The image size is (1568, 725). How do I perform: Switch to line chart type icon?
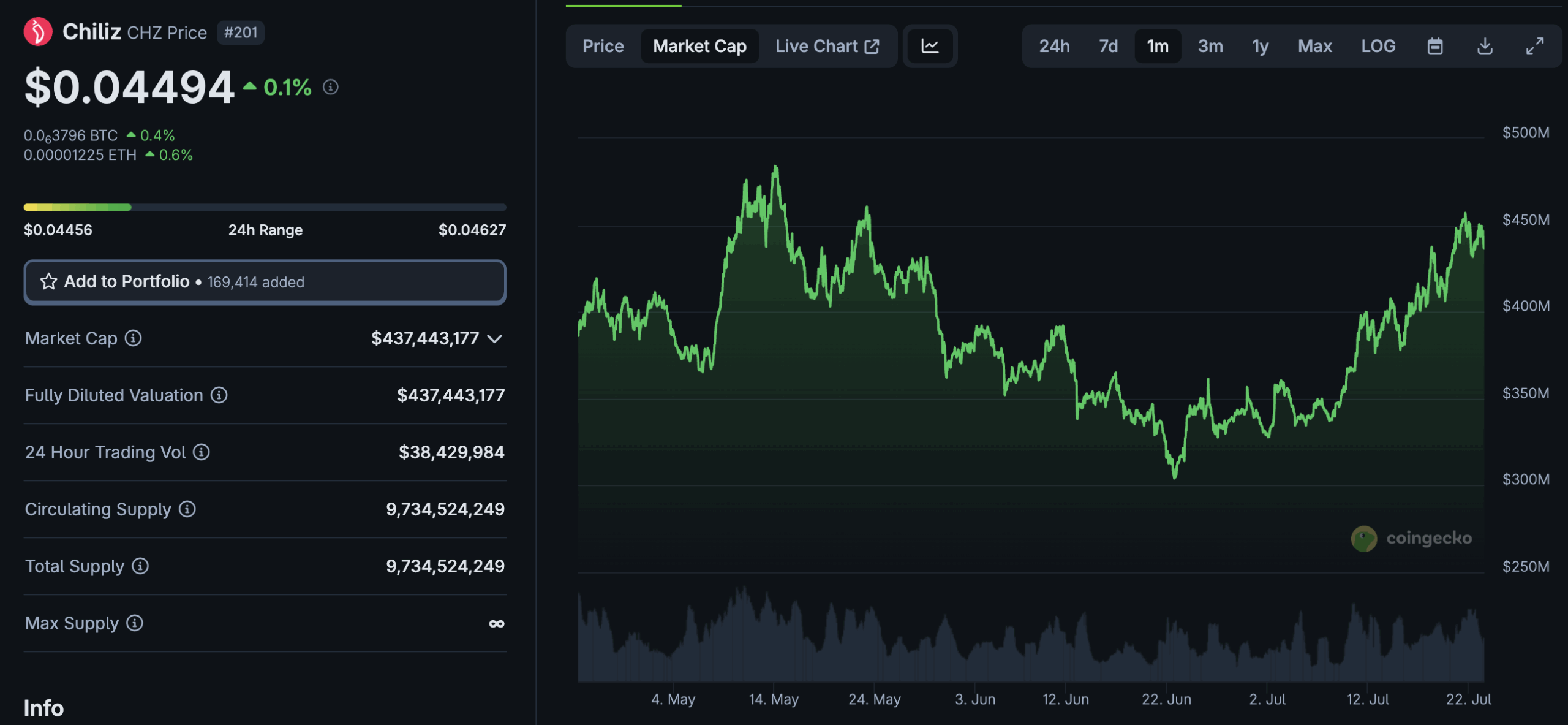pyautogui.click(x=930, y=46)
